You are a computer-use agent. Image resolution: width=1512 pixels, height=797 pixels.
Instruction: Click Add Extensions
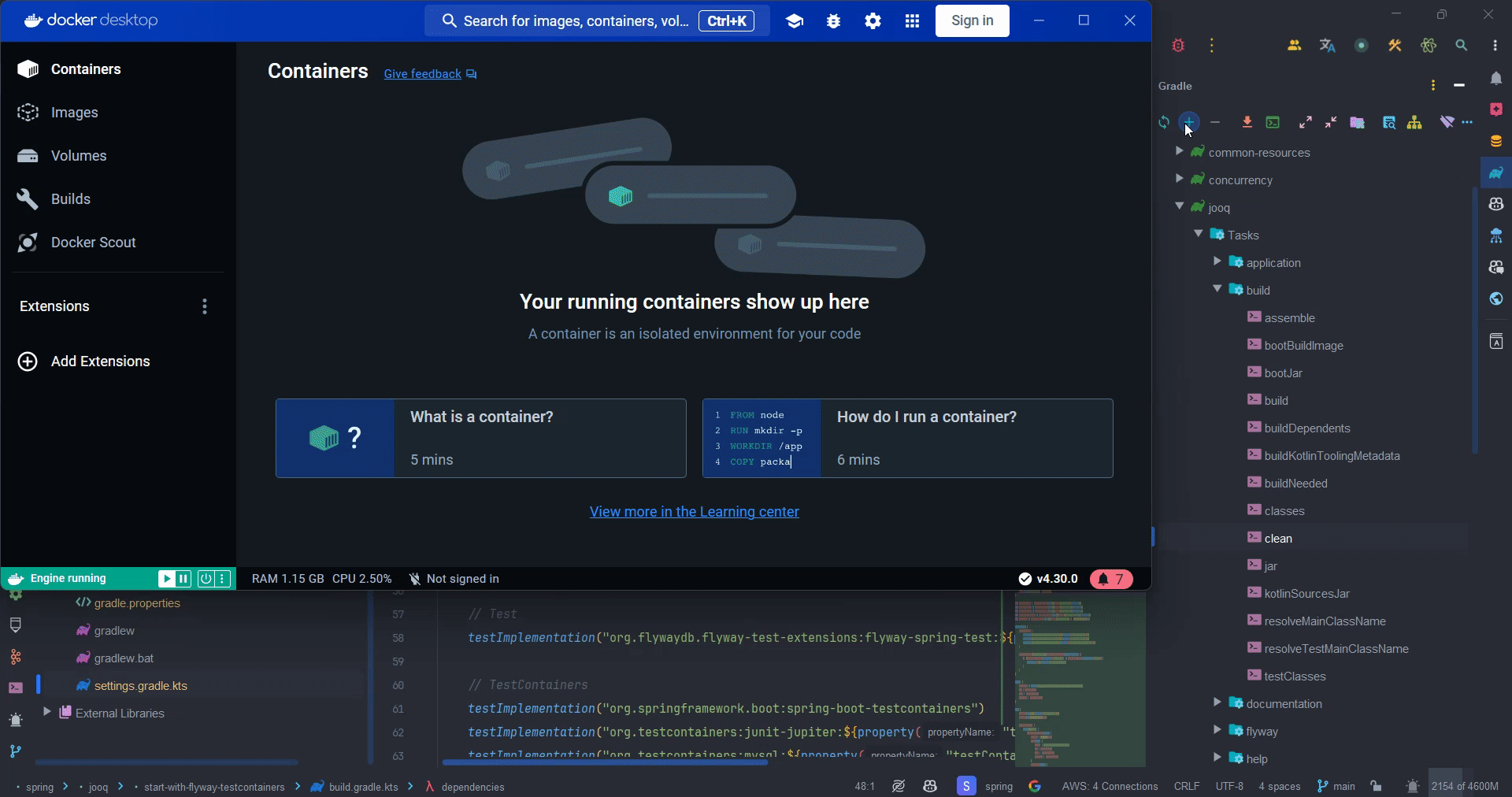(84, 361)
